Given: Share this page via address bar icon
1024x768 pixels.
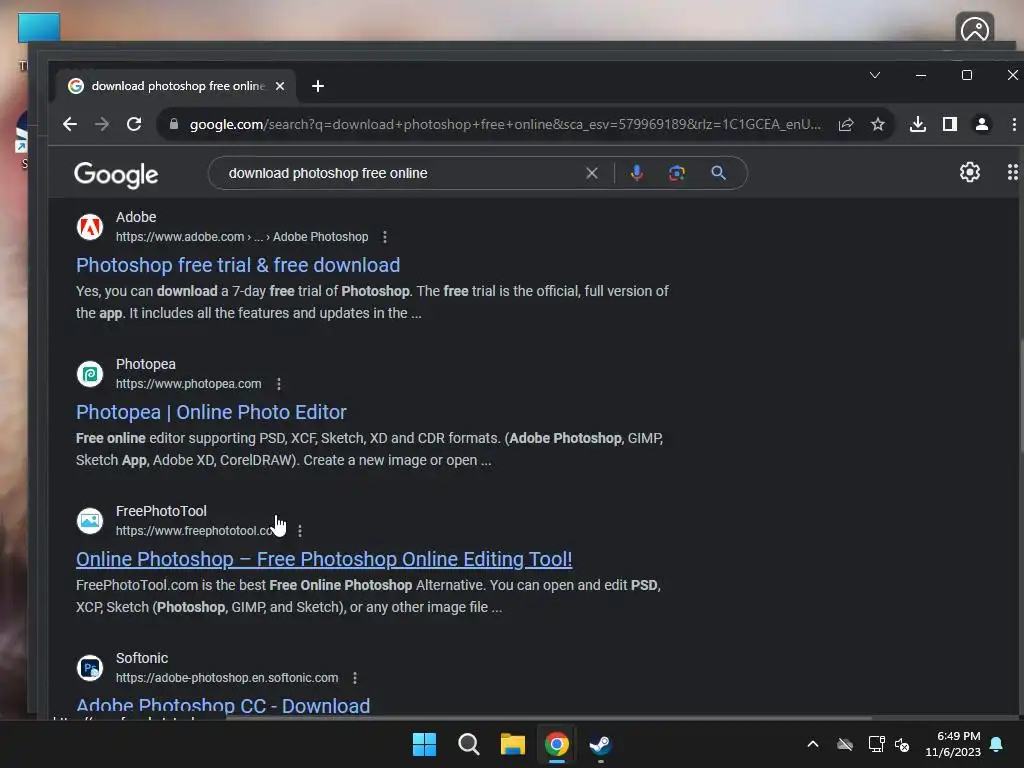Looking at the screenshot, I should tap(846, 124).
